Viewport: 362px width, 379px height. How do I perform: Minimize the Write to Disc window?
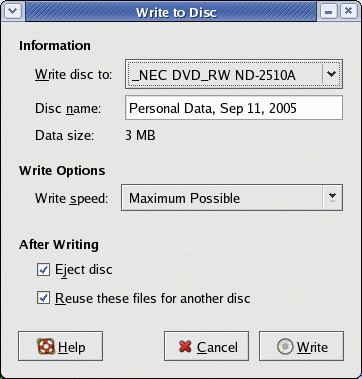pyautogui.click(x=328, y=11)
